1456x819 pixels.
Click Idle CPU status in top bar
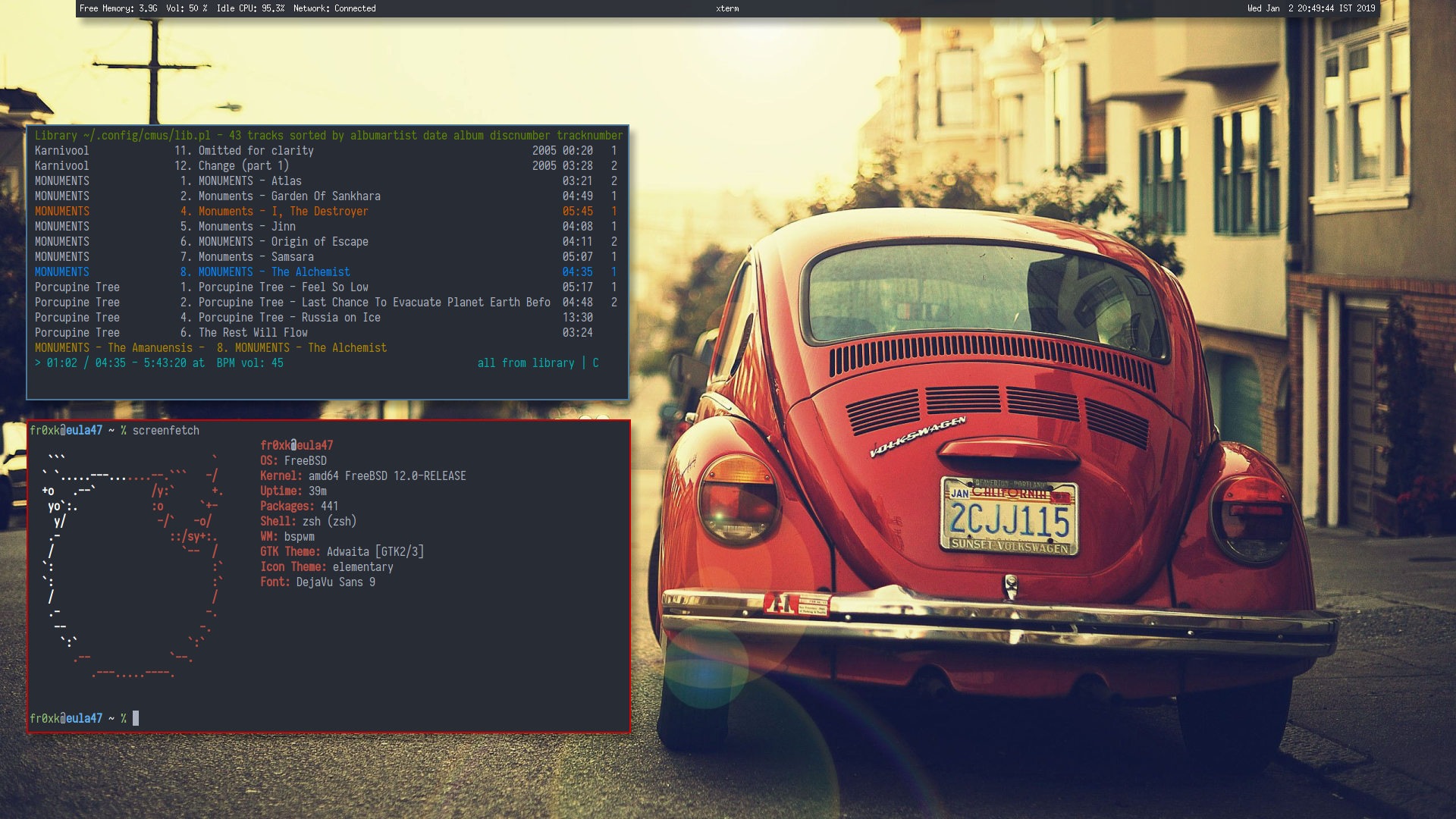coord(250,8)
